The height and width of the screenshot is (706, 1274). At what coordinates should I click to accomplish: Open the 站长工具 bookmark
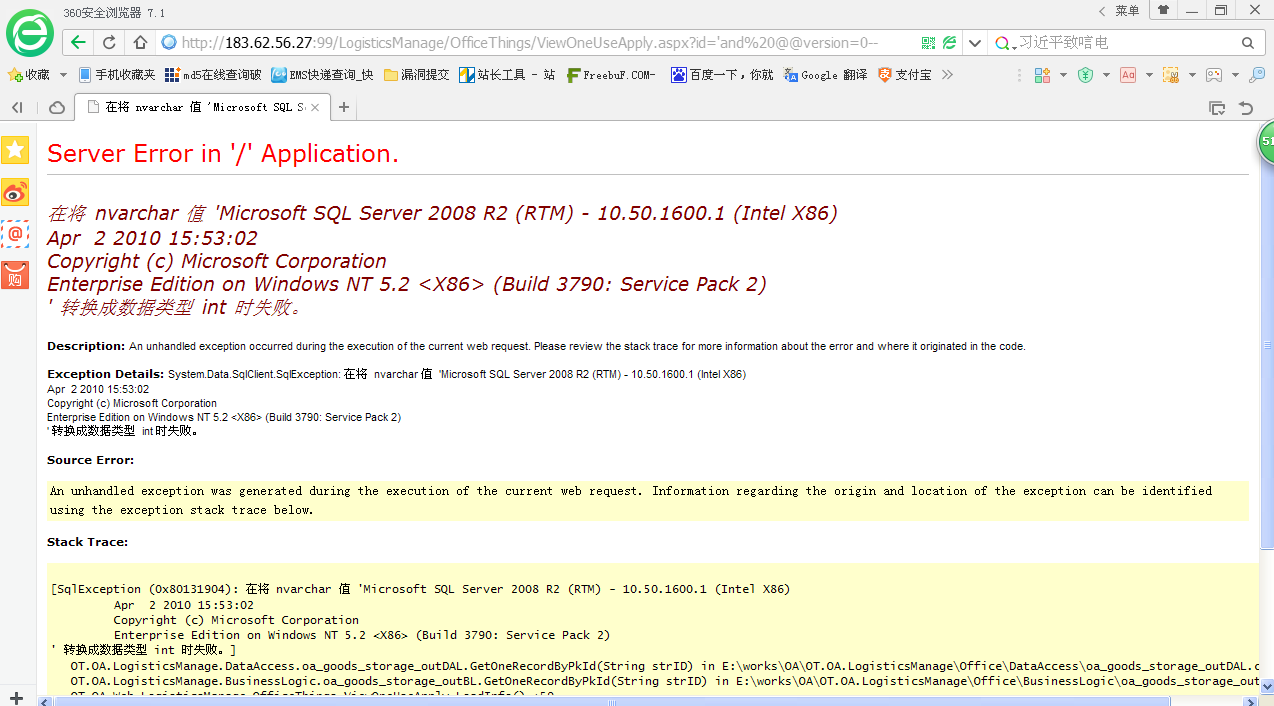[508, 75]
